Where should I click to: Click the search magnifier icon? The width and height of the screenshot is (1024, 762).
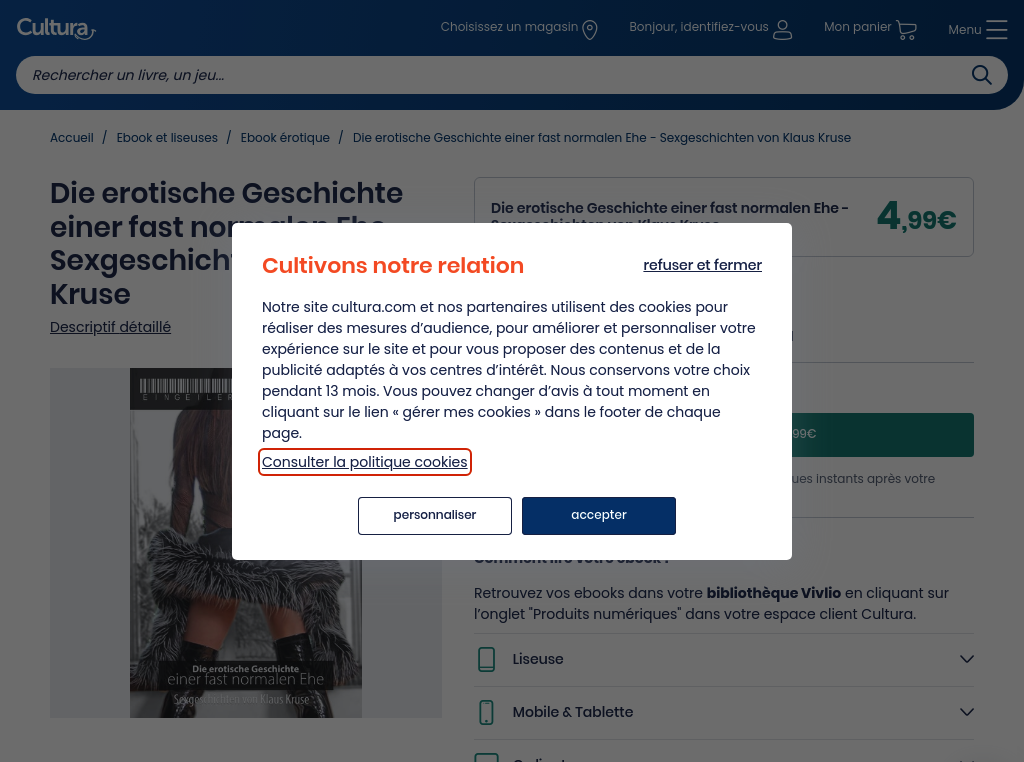(x=981, y=75)
